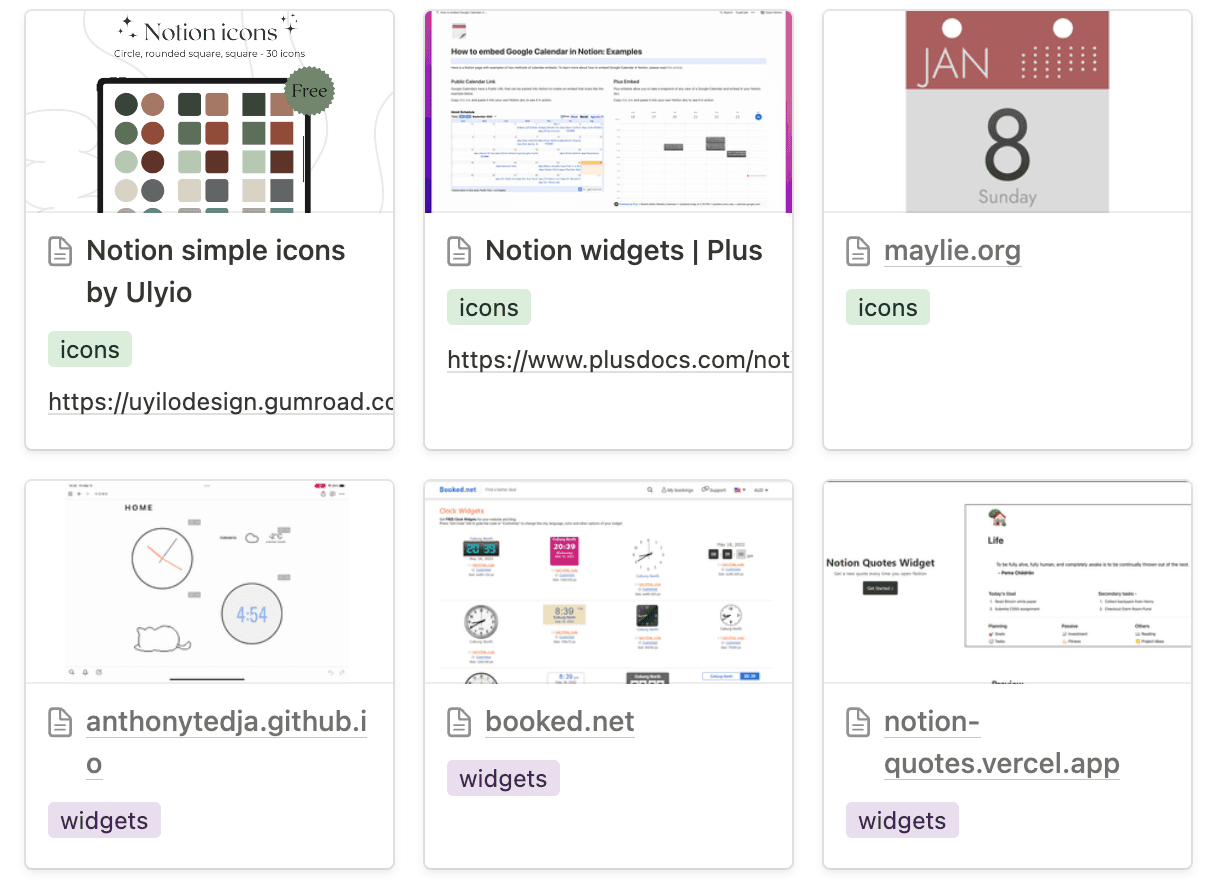
Task: Toggle the "widgets" tag under booked.net
Action: (503, 778)
